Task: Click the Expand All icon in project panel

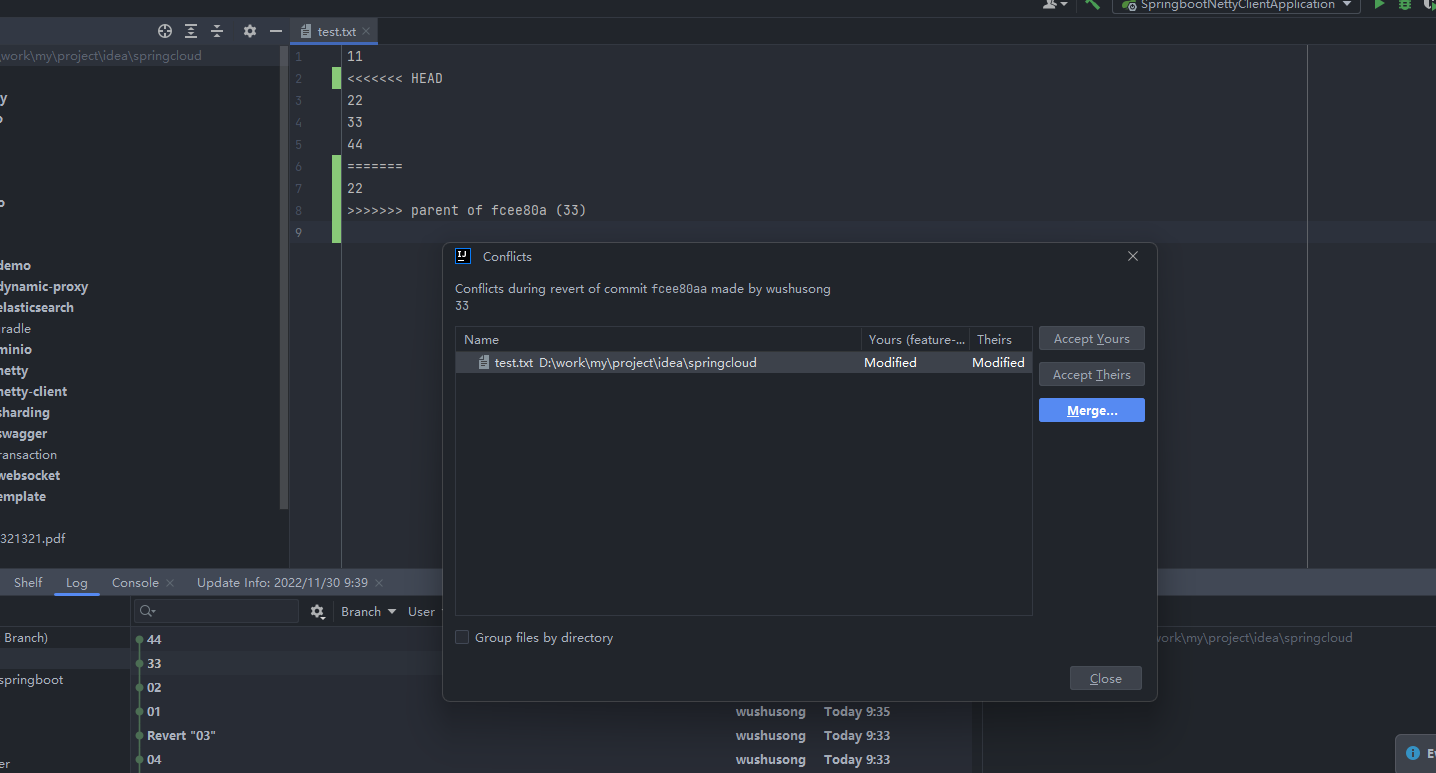Action: (x=191, y=31)
